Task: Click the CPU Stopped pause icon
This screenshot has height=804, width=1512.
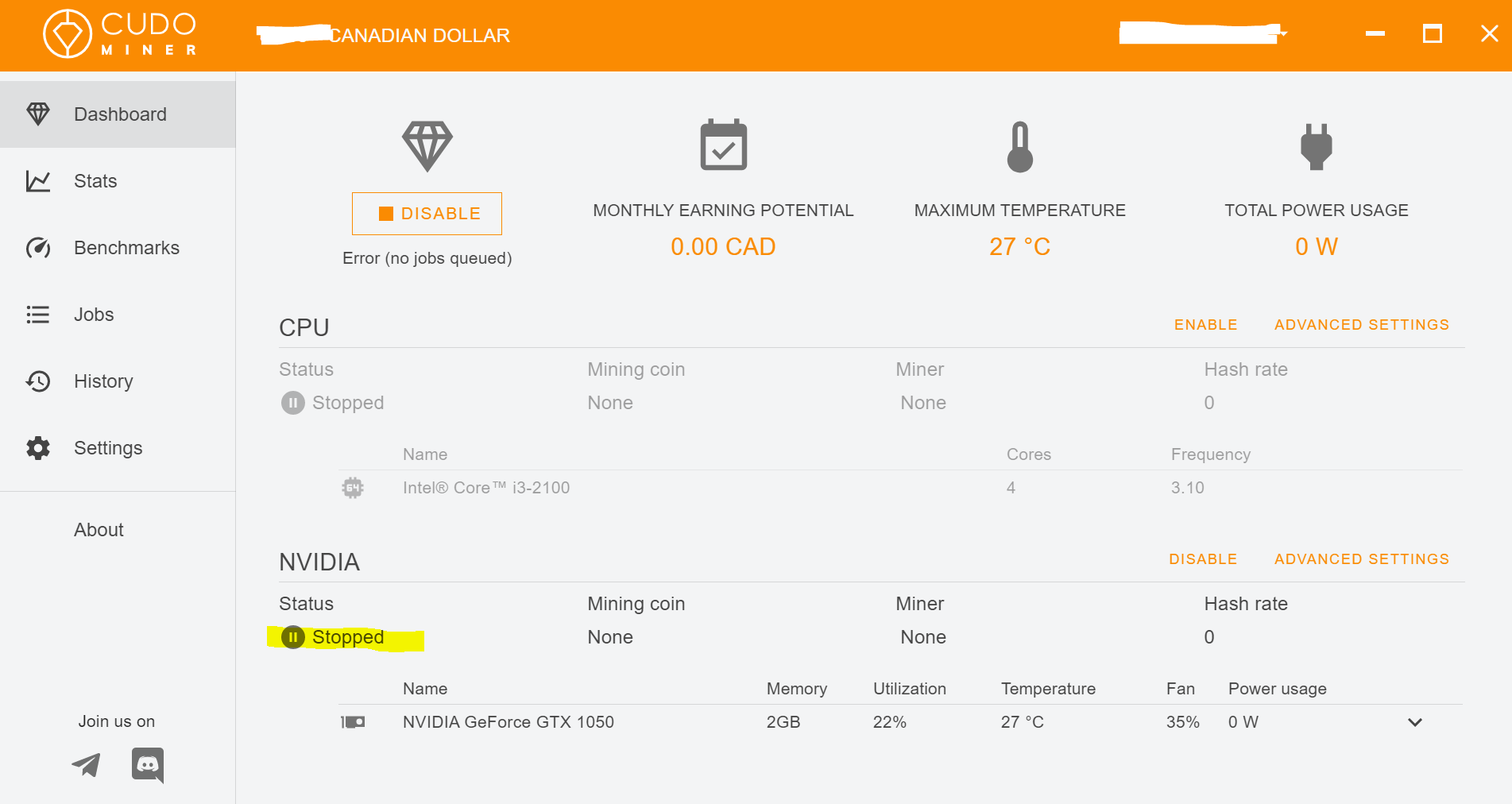Action: (x=292, y=403)
